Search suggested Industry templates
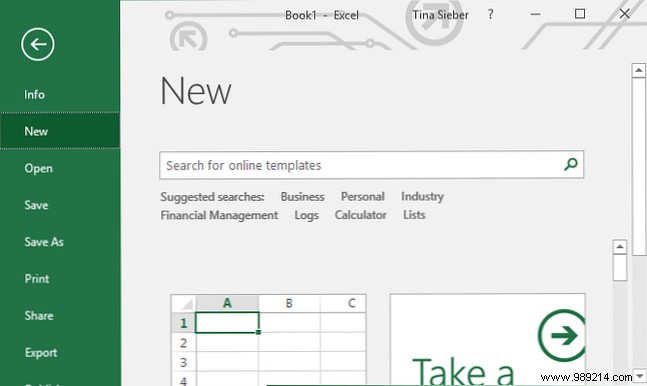 [422, 197]
